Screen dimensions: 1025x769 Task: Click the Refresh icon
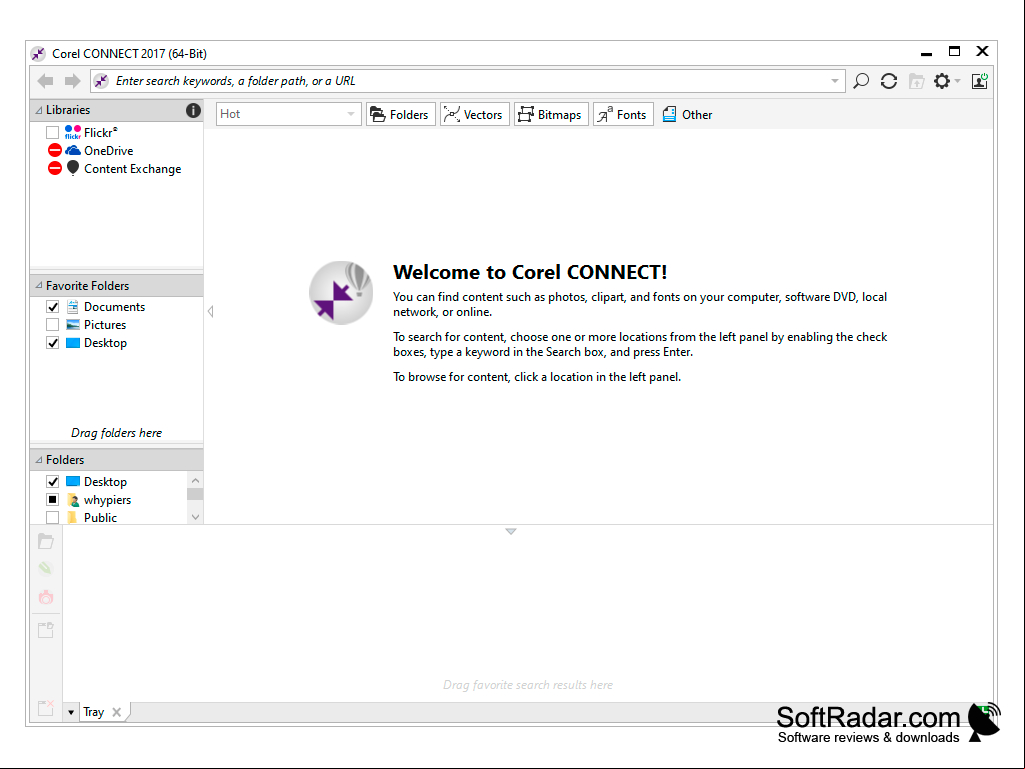click(888, 81)
